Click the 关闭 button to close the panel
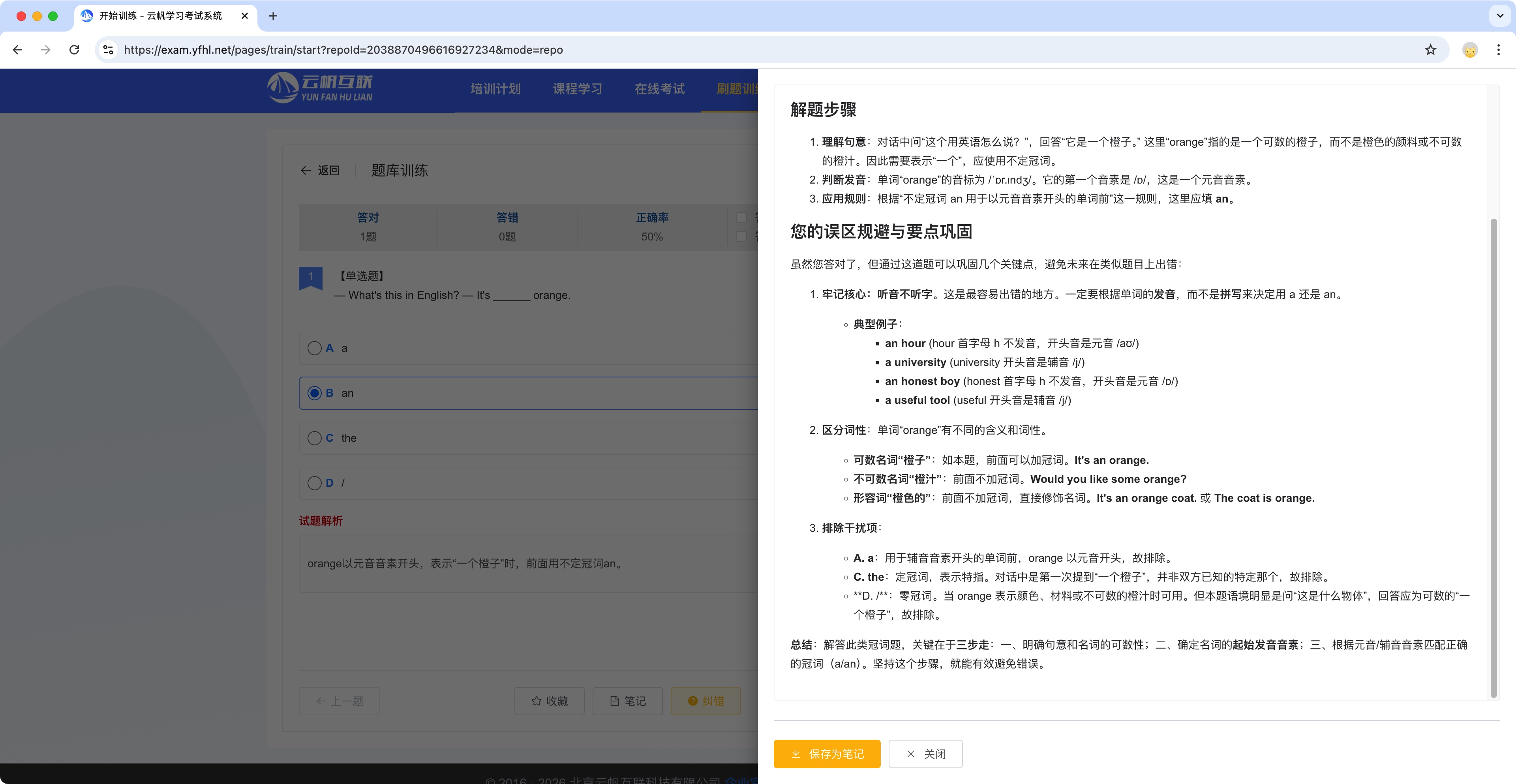This screenshot has height=784, width=1516. 925,754
